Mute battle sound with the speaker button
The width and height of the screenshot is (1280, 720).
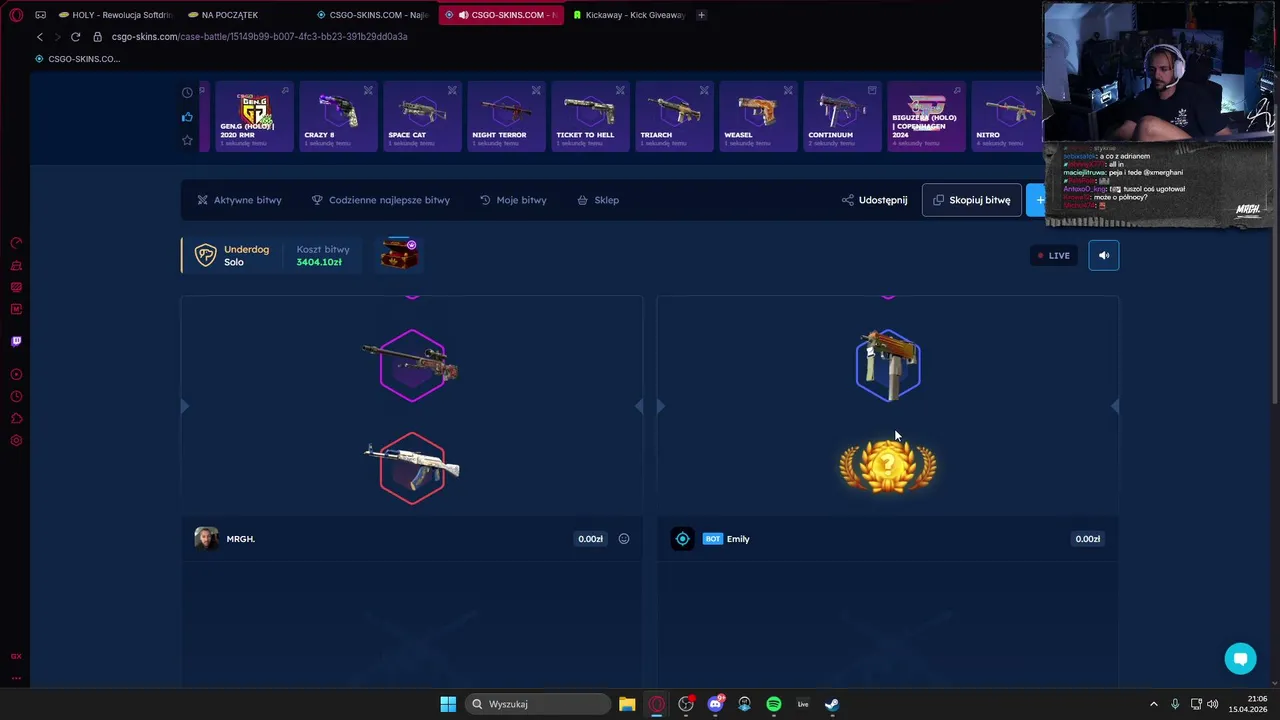coord(1104,255)
